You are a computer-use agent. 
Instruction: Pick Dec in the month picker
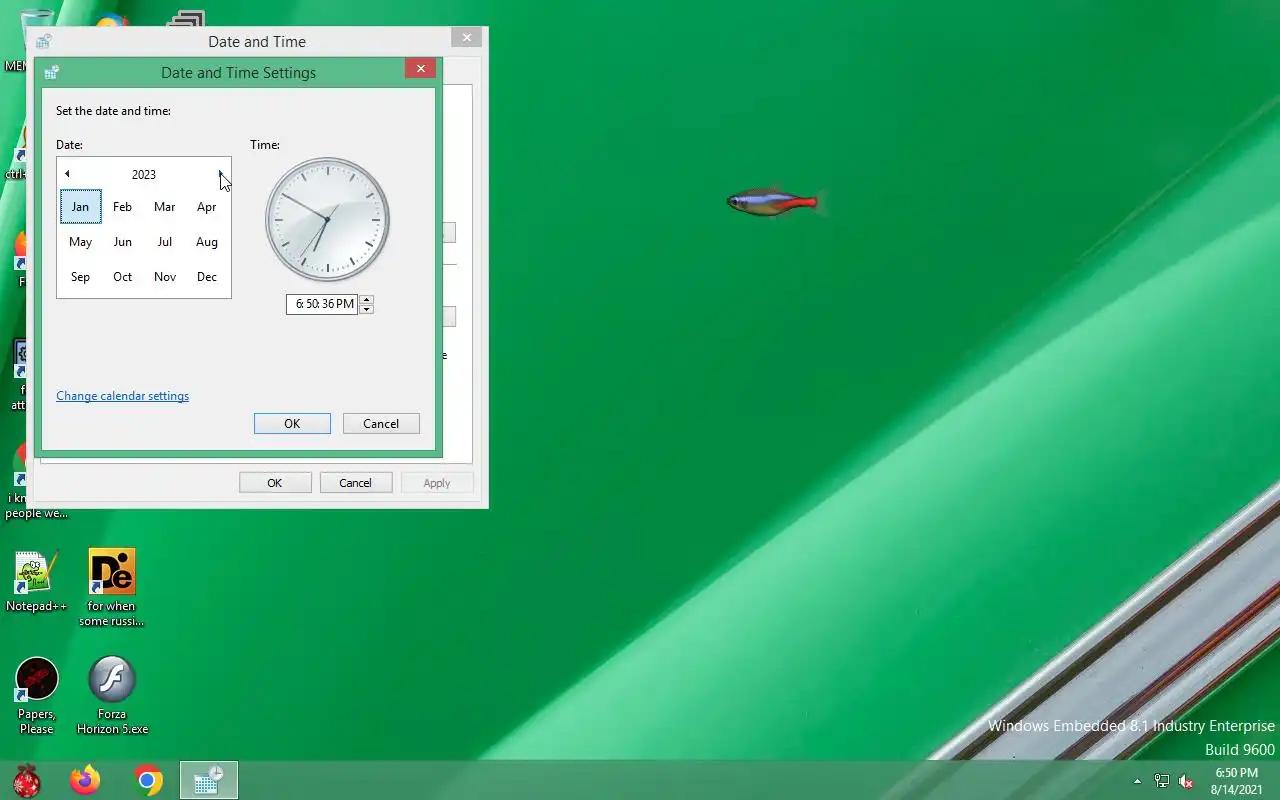[207, 277]
